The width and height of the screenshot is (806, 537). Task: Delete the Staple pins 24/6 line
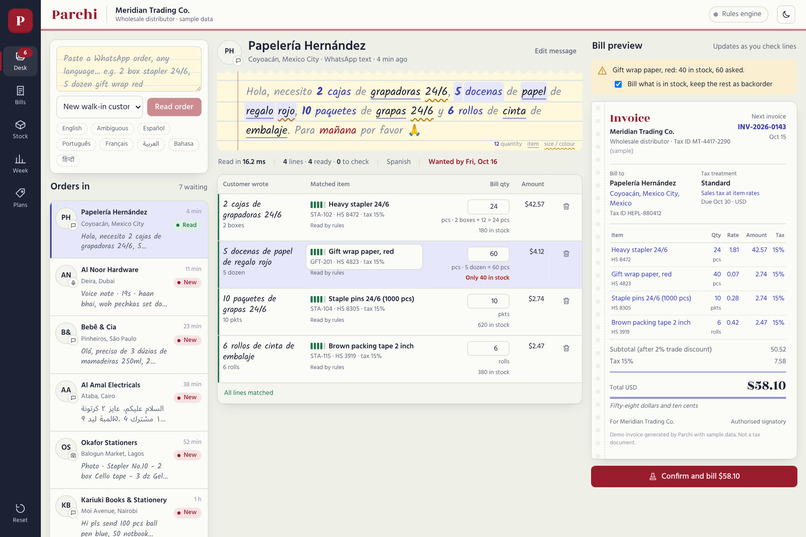coord(566,301)
